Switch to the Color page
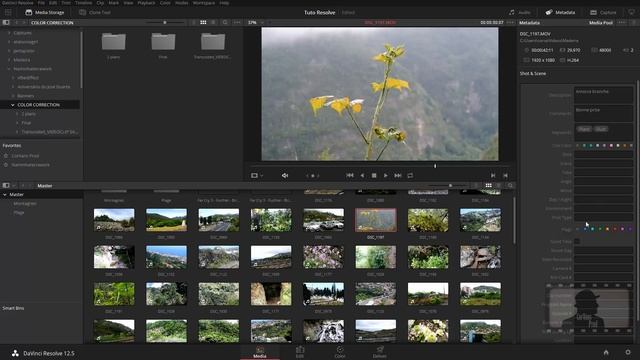 340,352
